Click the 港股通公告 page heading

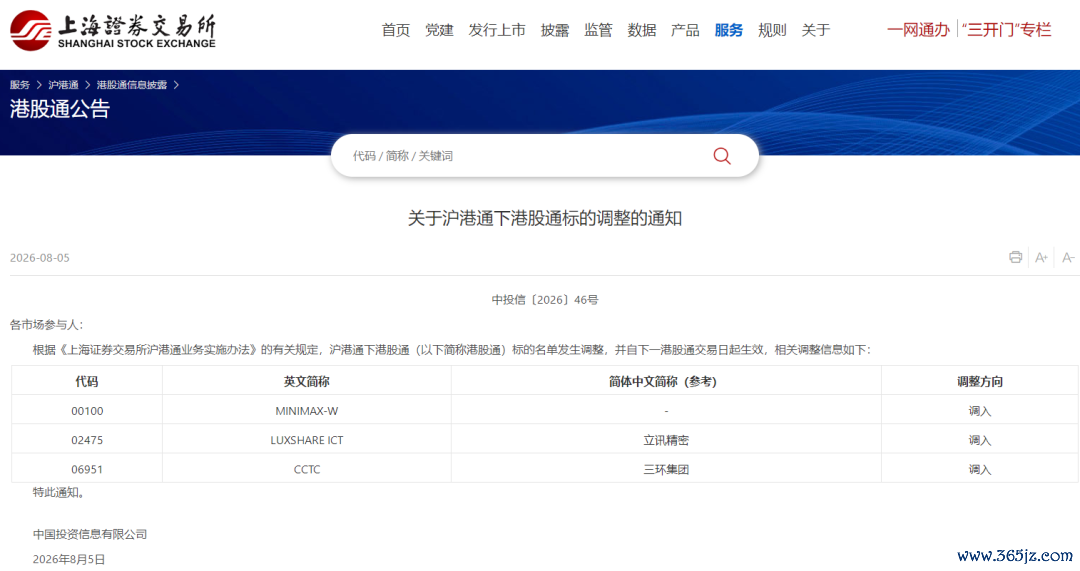[60, 109]
